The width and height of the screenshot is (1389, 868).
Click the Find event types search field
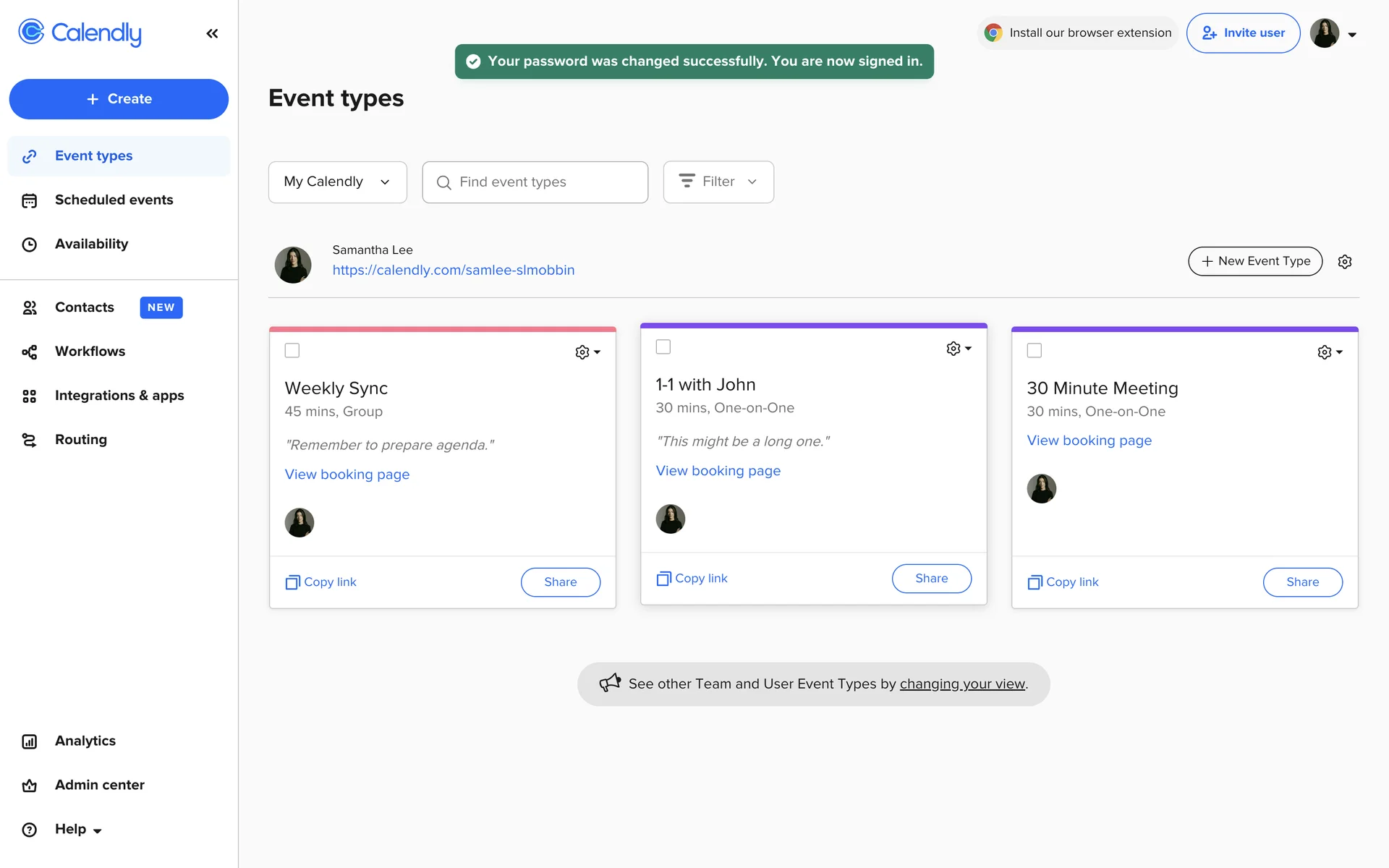point(535,182)
